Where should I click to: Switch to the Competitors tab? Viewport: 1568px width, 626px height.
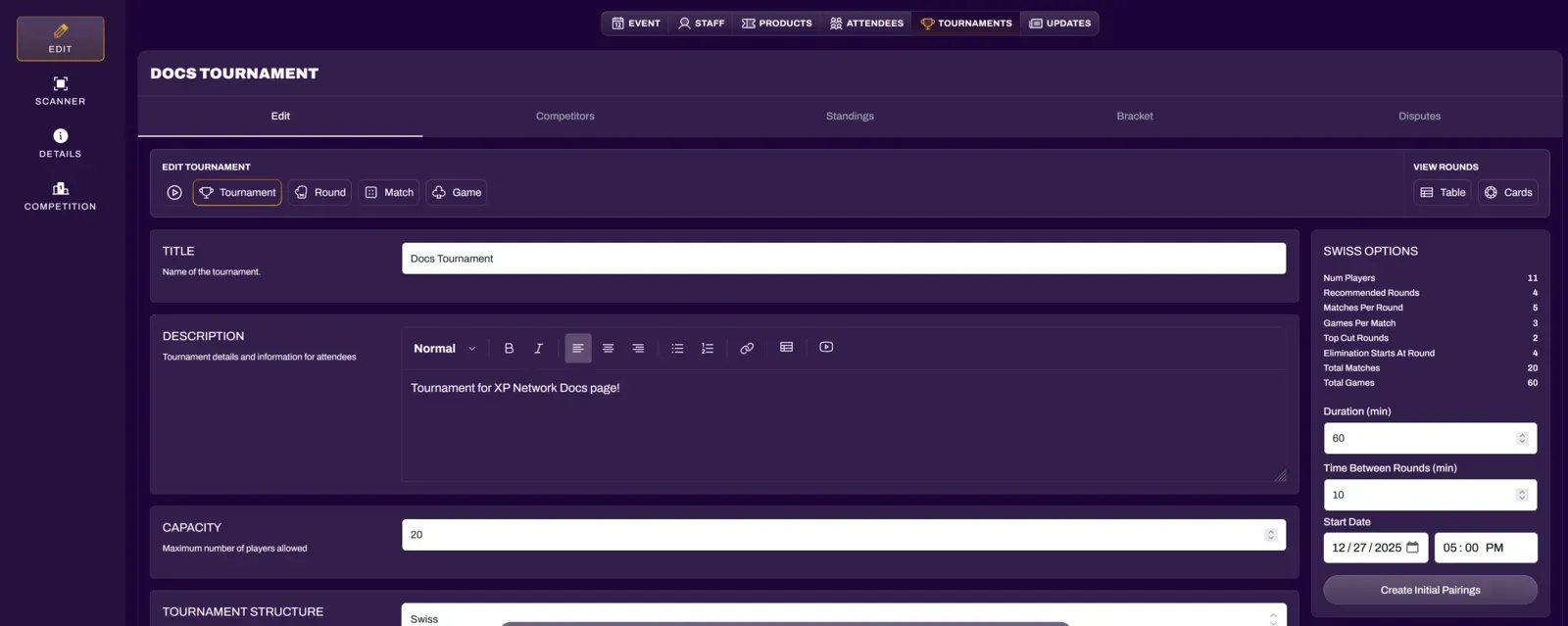pos(564,116)
